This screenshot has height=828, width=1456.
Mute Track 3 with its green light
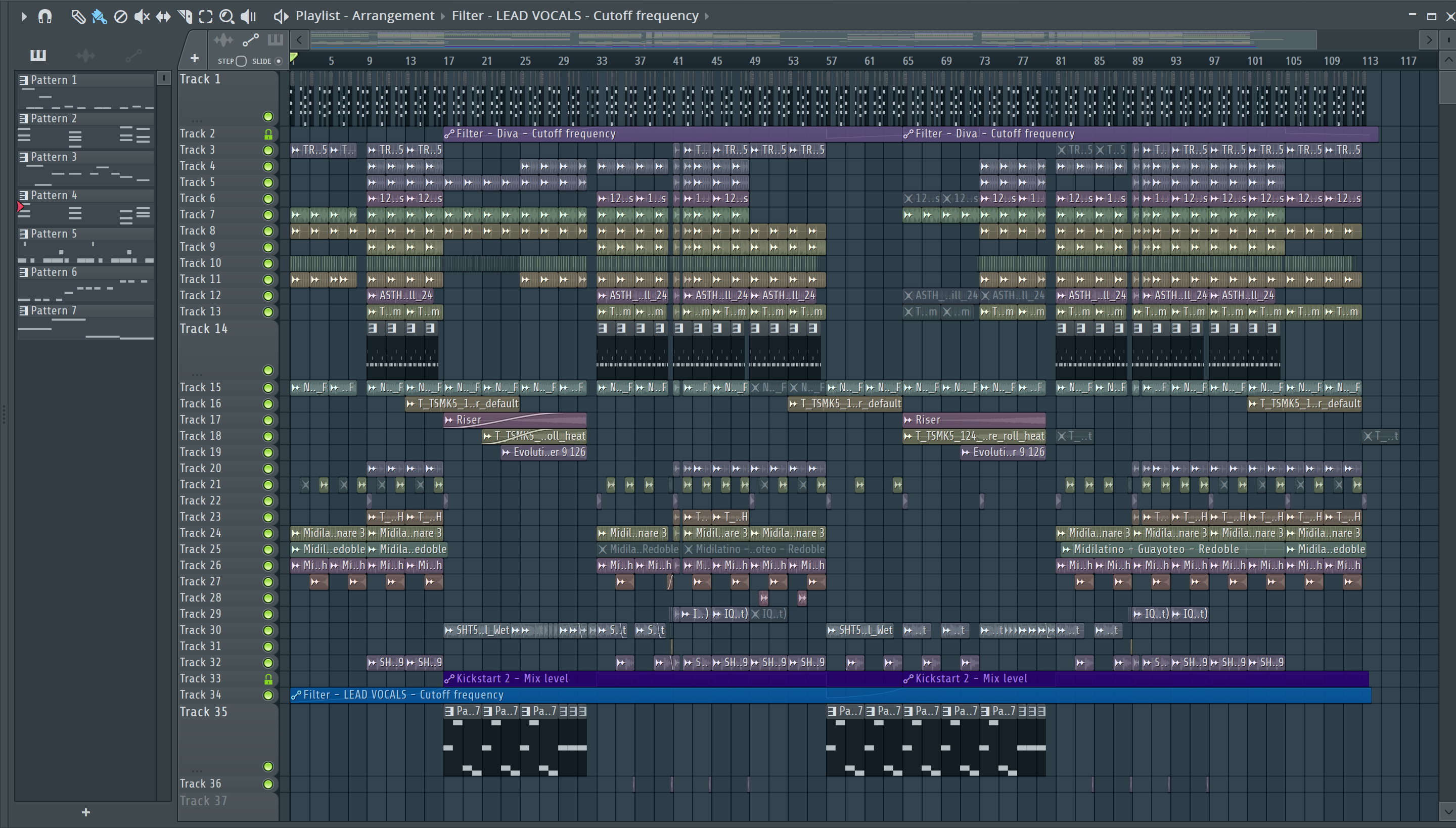pyautogui.click(x=268, y=150)
